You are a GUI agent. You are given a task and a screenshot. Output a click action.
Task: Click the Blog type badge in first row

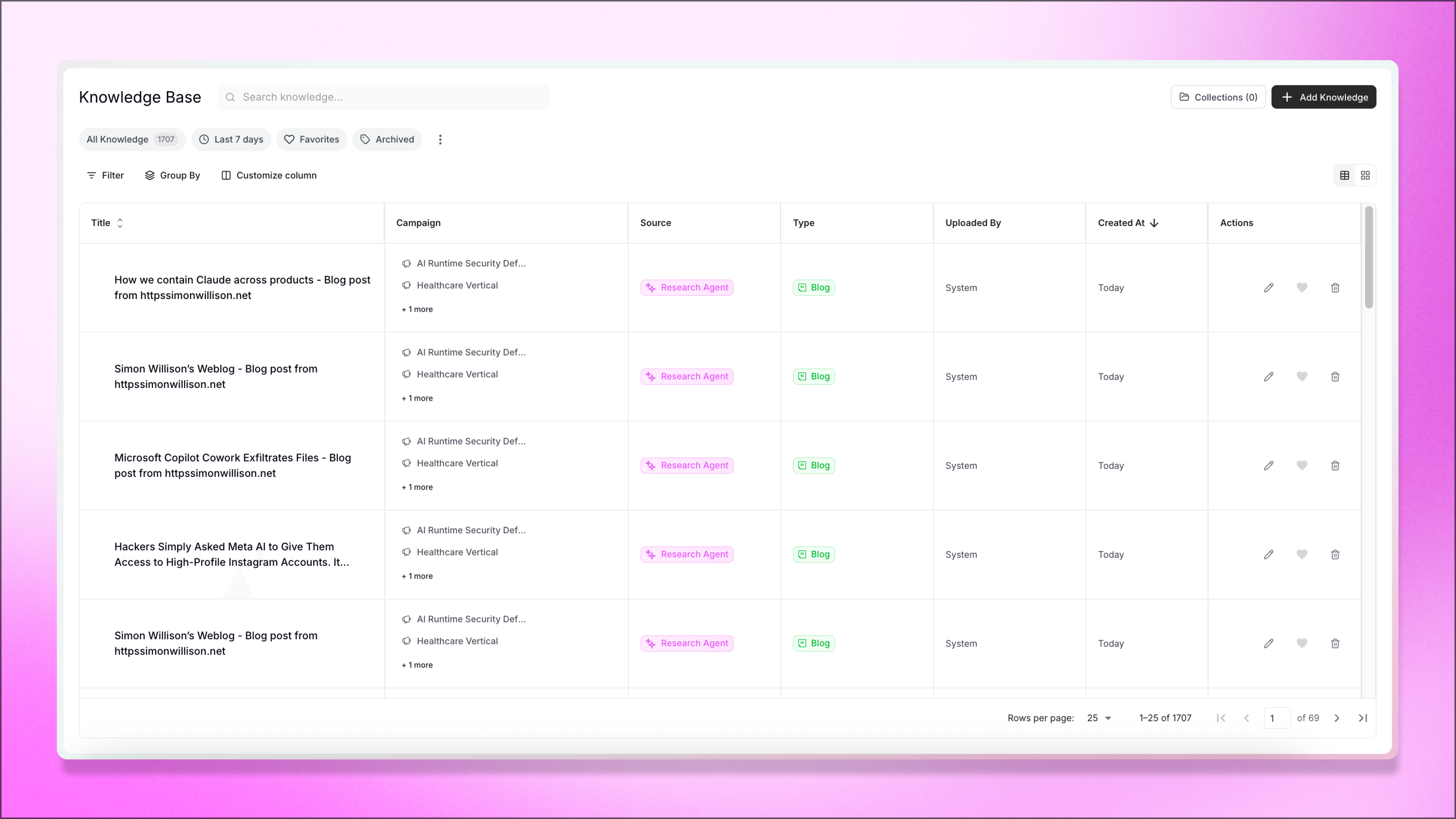814,288
